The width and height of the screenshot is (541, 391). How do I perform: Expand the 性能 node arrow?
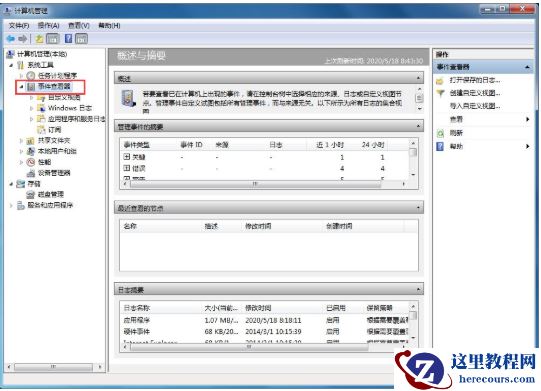(x=21, y=162)
